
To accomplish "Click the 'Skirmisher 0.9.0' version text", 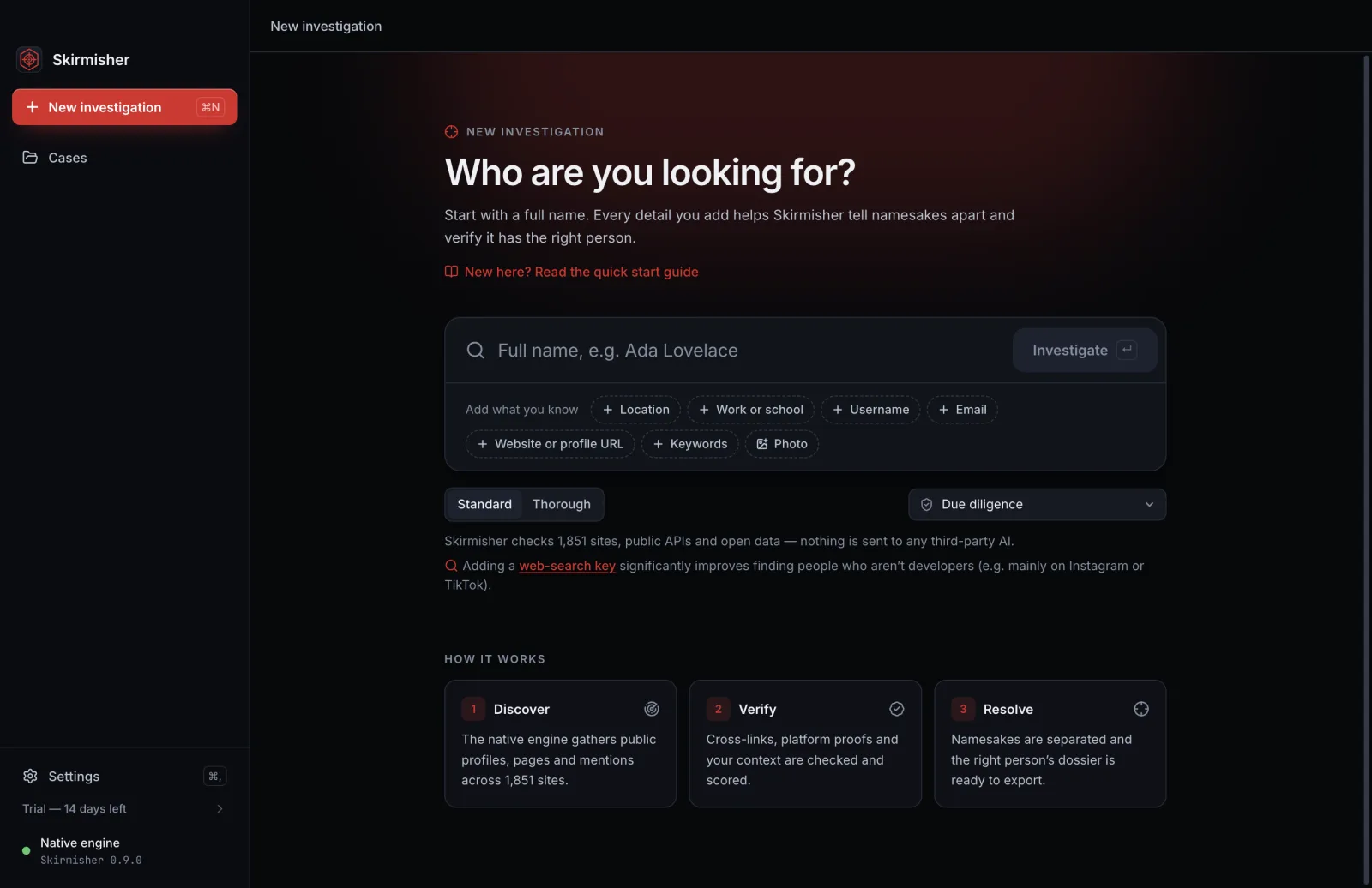I will (x=91, y=860).
